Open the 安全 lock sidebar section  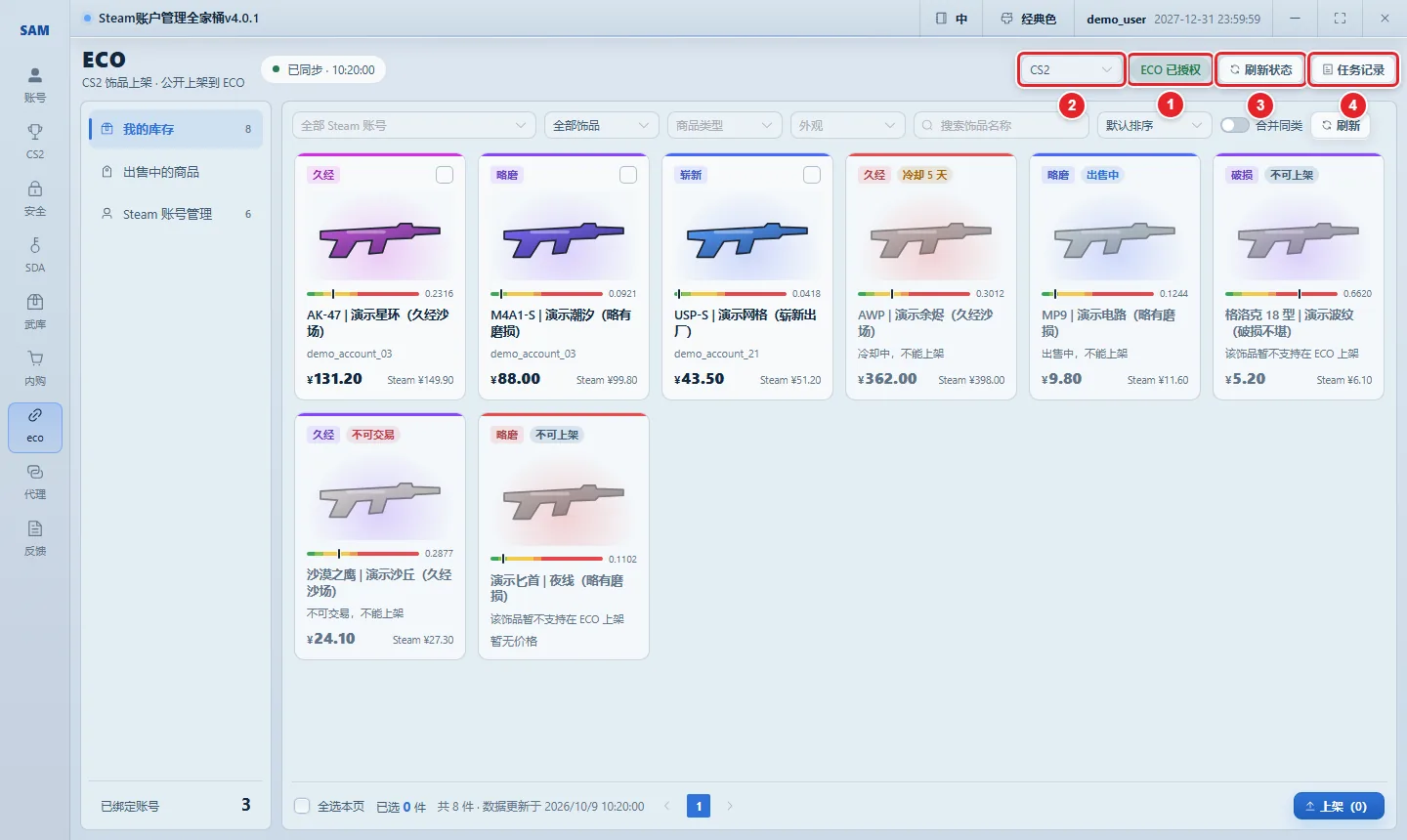tap(35, 197)
